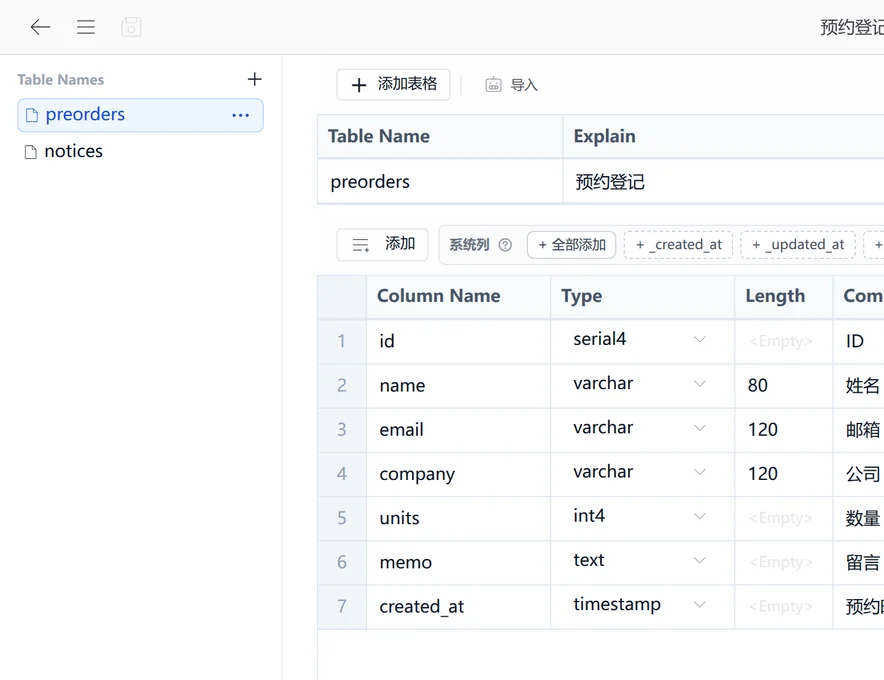884x680 pixels.
Task: Click the column name cell 'memo'
Action: click(x=458, y=562)
